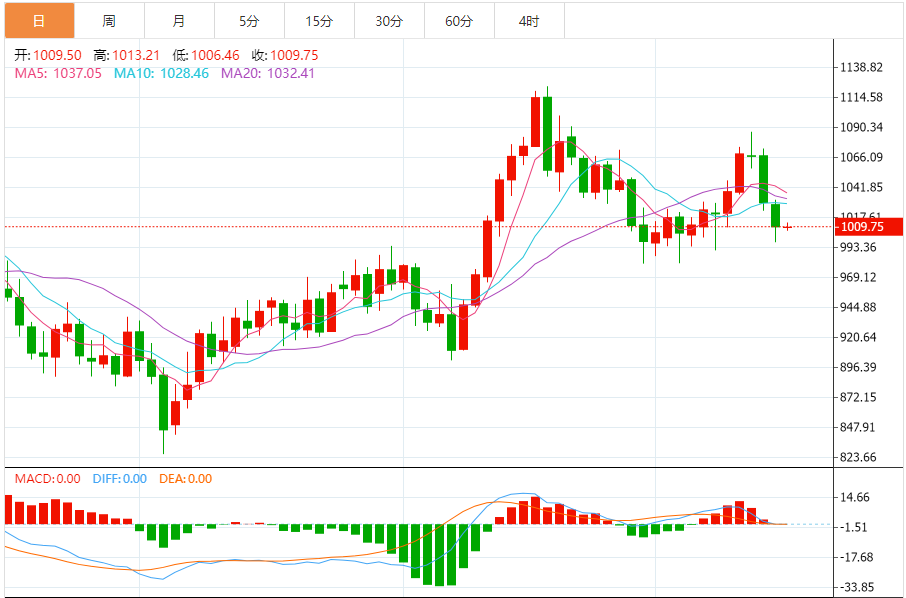Screen dimensions: 906x598
Task: Click the last small red candle on the chart
Action: tap(787, 227)
